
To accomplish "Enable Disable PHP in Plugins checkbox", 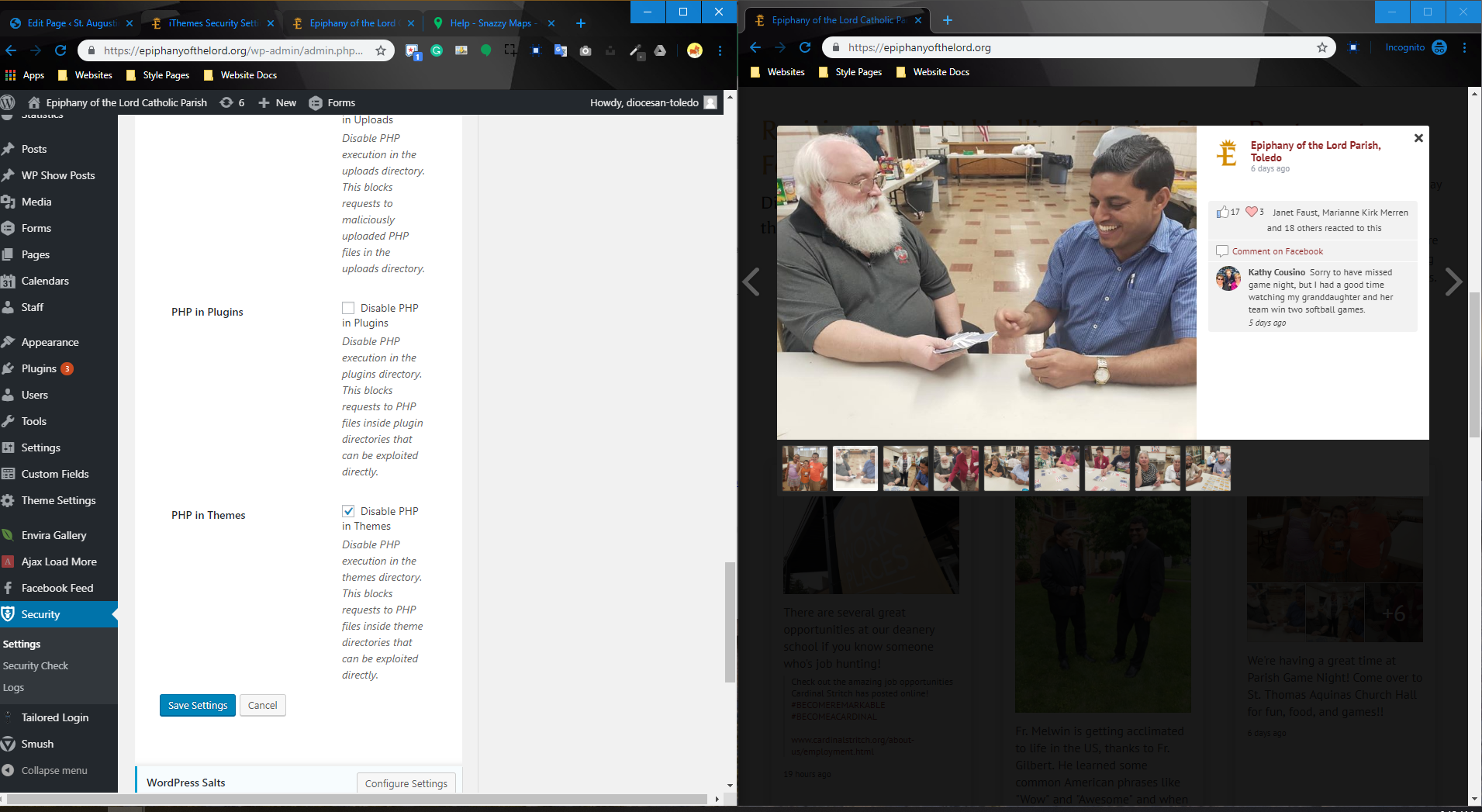I will [x=348, y=308].
